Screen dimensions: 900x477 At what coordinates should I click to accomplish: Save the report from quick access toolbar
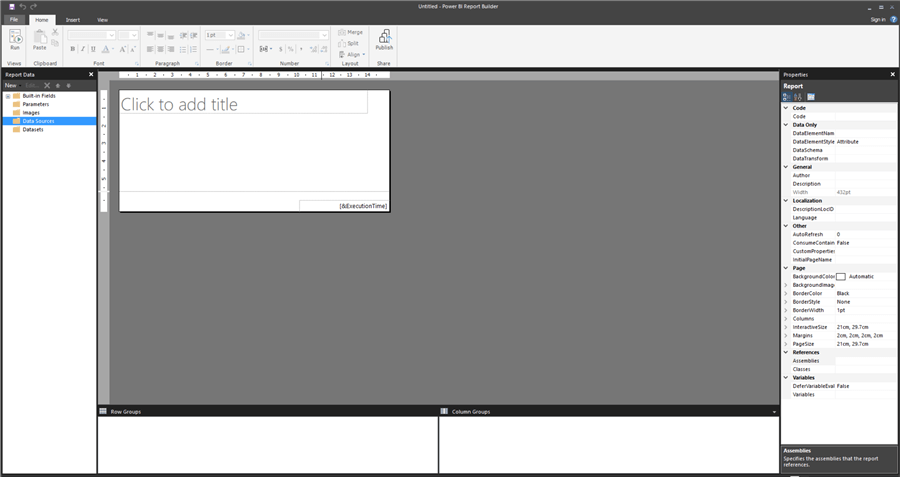[11, 6]
